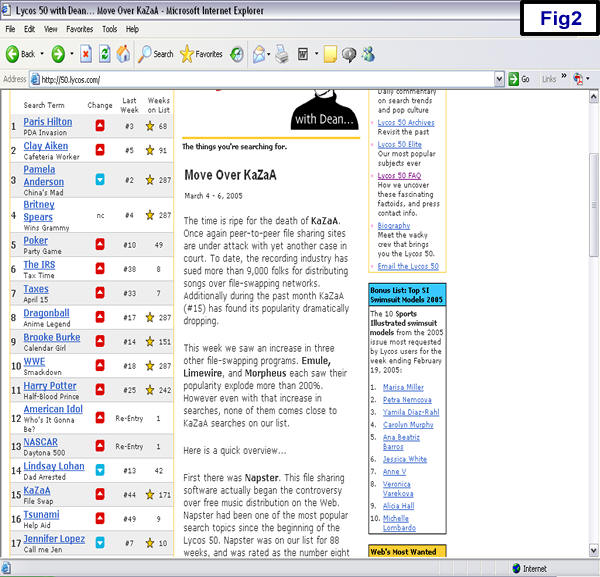Follow the Email the Lycos 50 link

click(x=408, y=266)
